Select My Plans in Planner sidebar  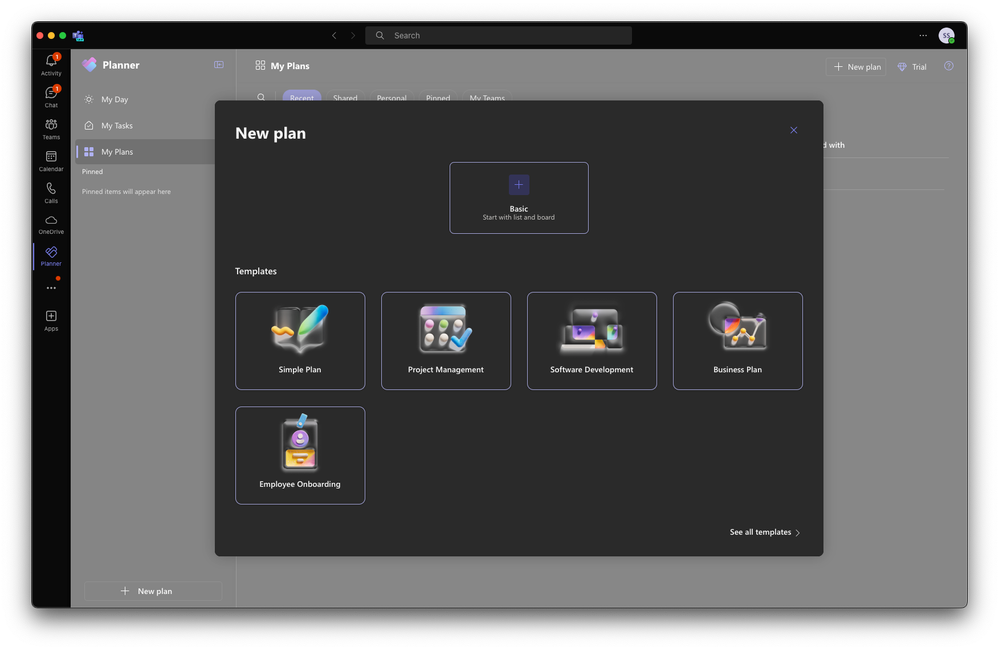click(145, 152)
